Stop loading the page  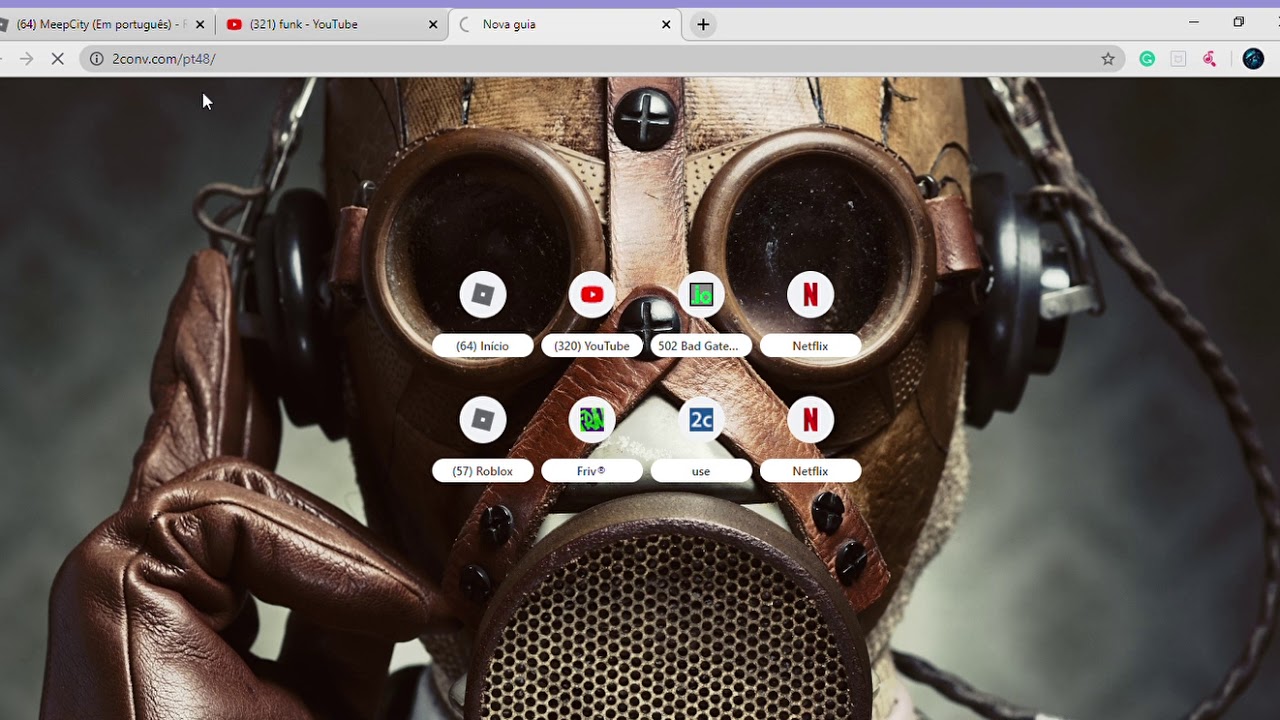57,59
